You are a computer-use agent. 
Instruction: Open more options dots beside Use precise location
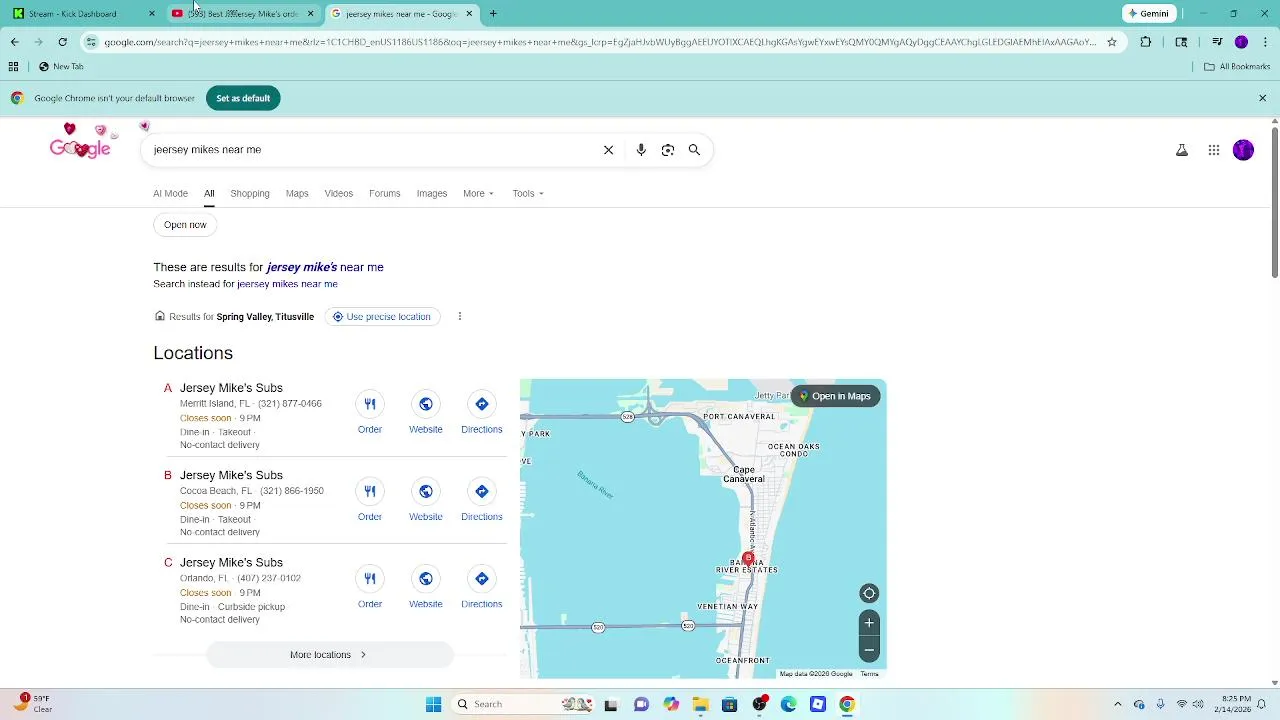[460, 317]
